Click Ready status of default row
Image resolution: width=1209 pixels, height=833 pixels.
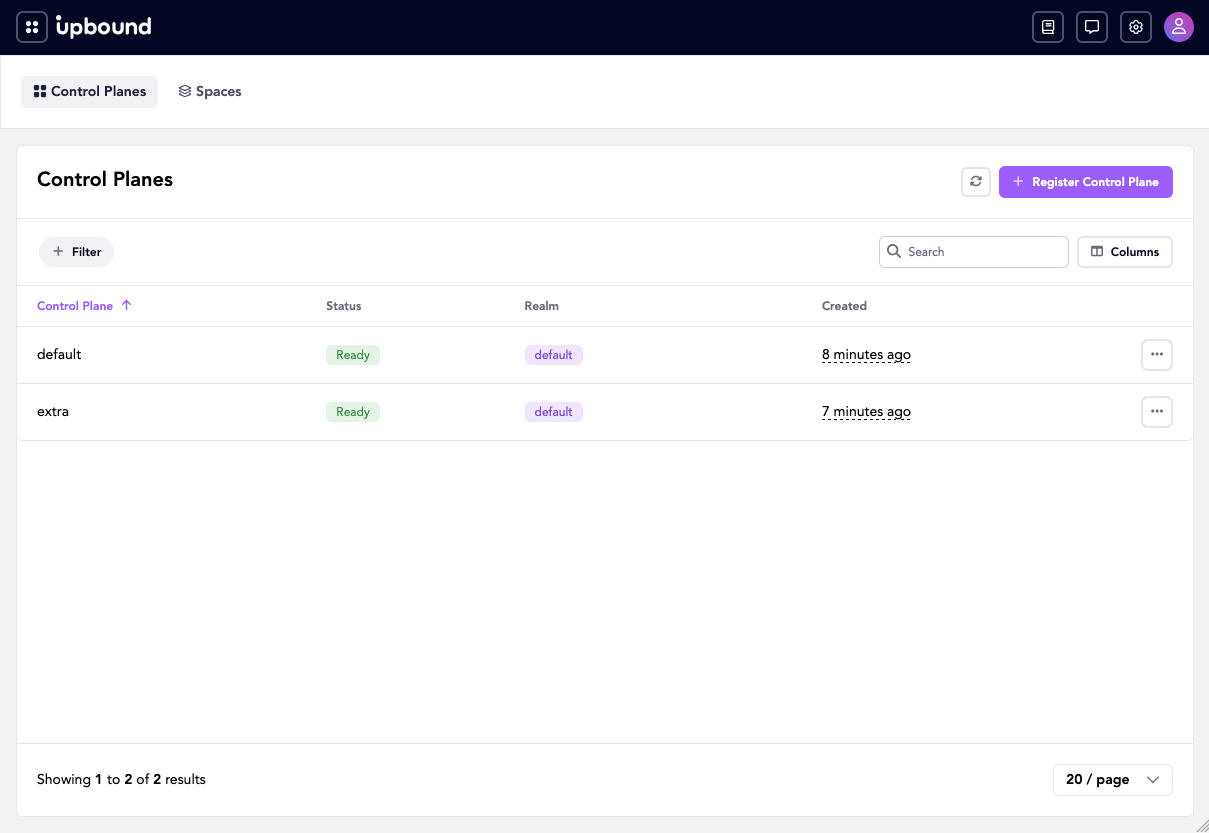(x=353, y=355)
